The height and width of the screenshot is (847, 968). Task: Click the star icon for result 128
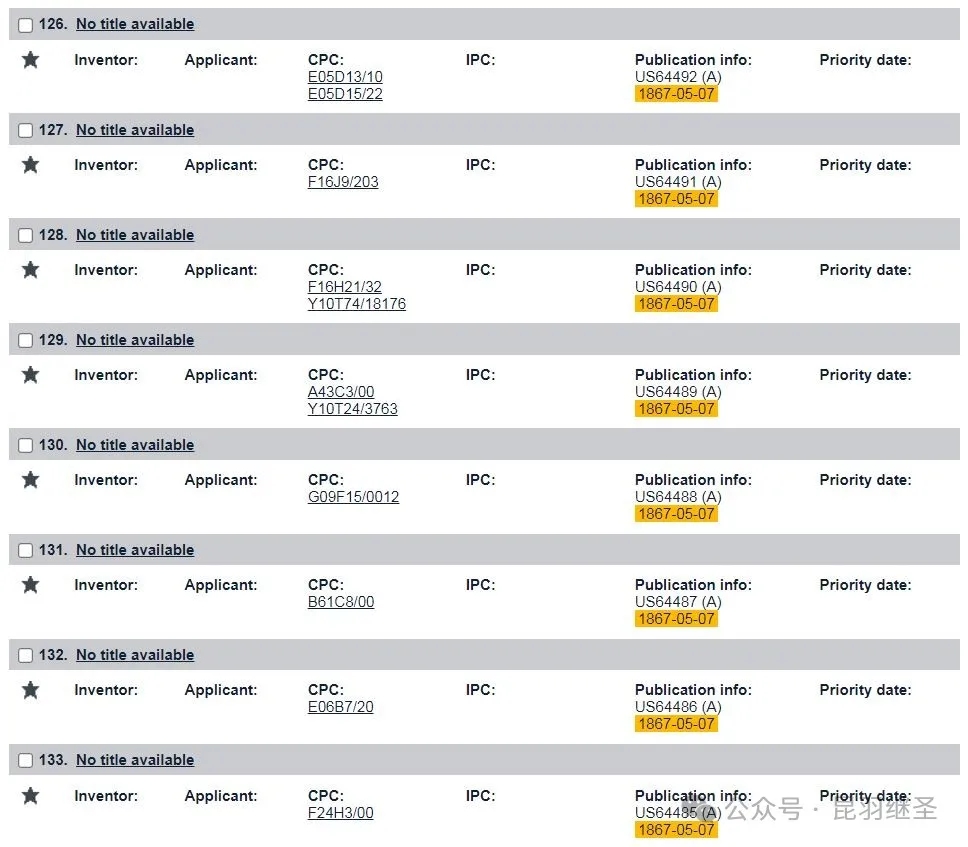[x=30, y=270]
